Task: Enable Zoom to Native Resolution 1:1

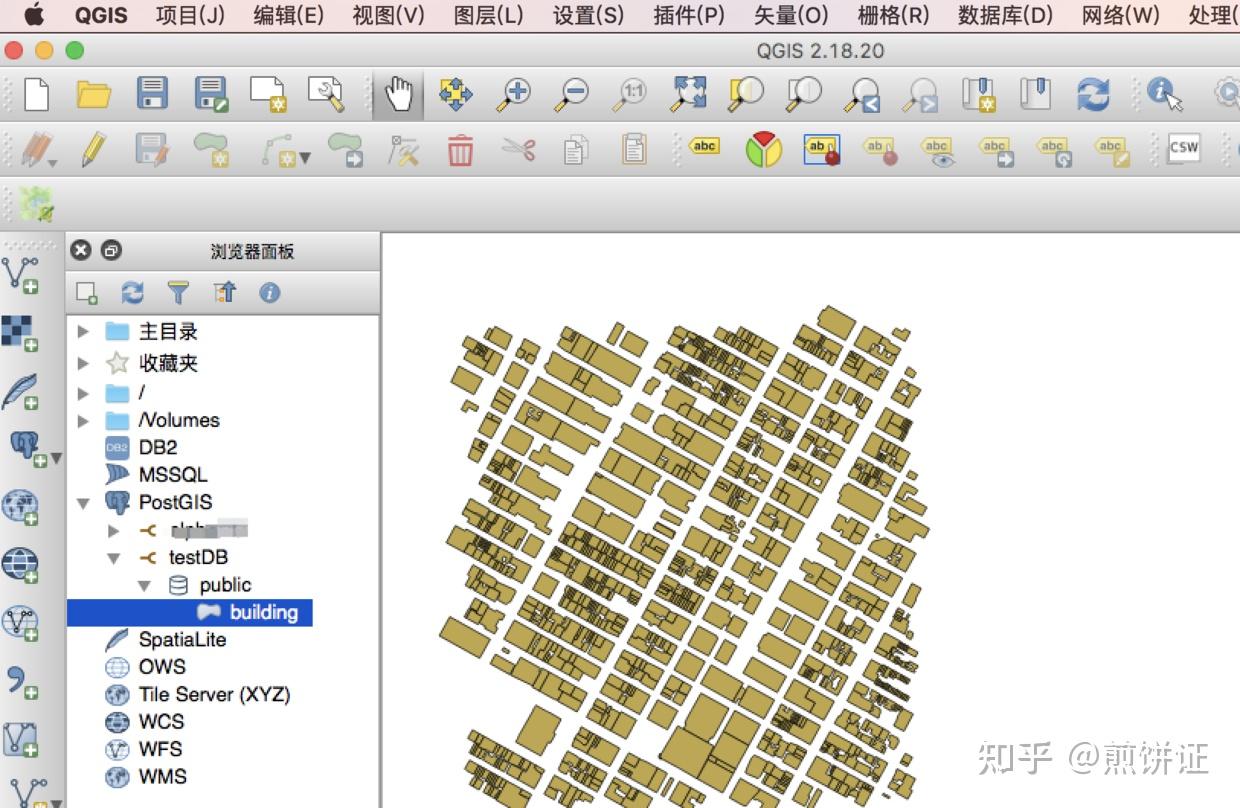Action: coord(628,93)
